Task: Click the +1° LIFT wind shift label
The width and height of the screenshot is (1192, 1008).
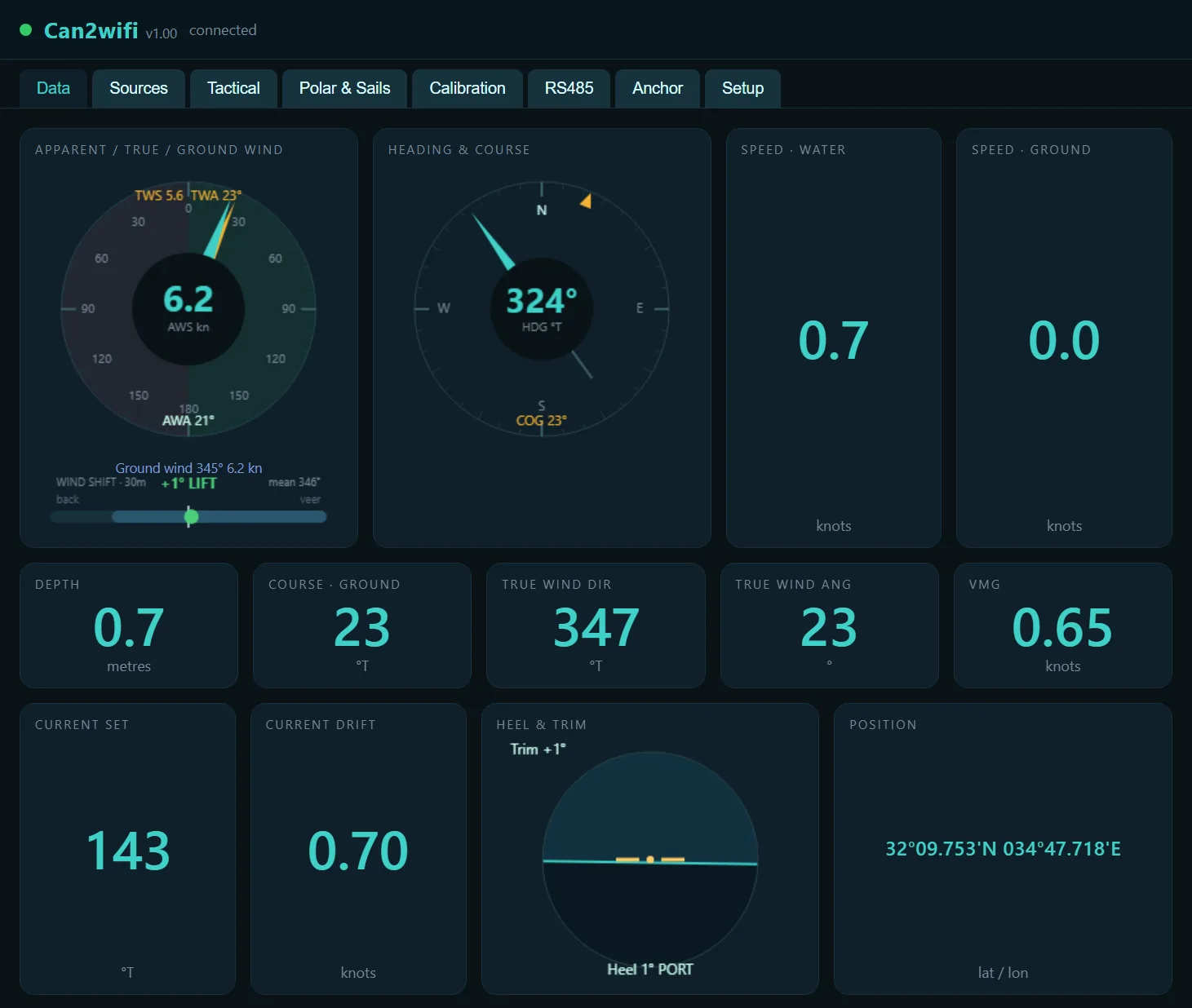Action: pos(188,484)
